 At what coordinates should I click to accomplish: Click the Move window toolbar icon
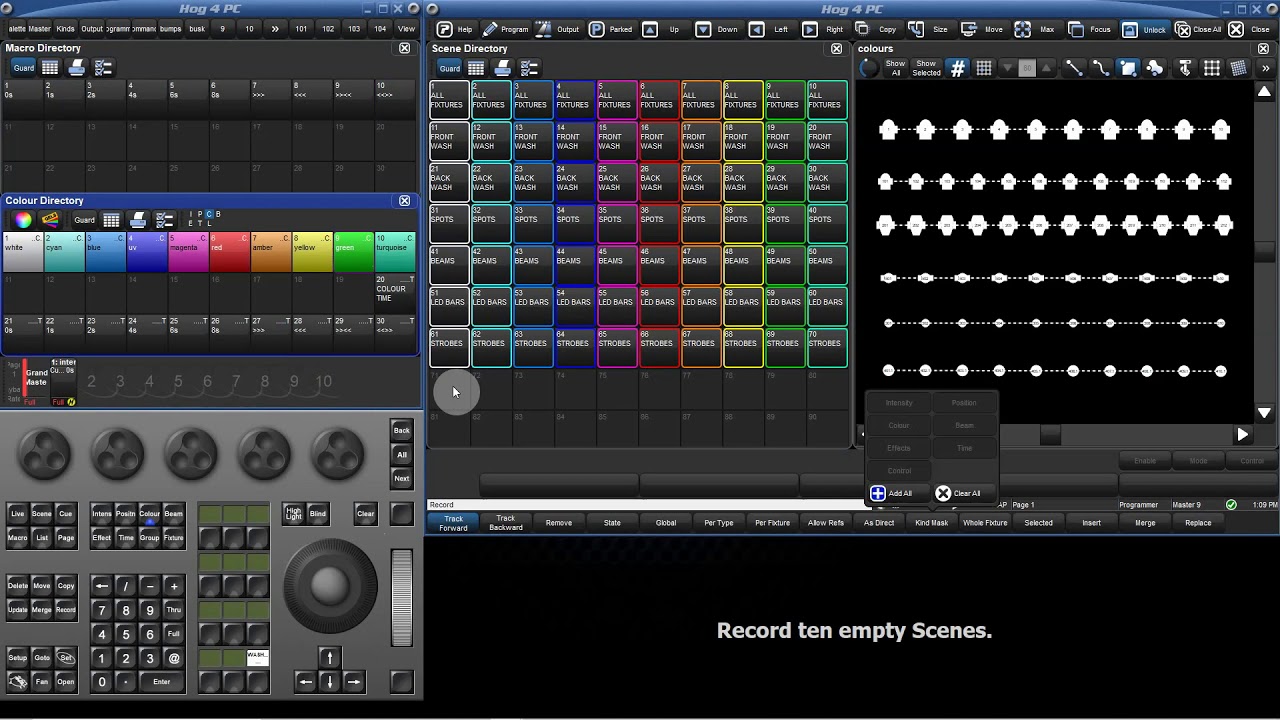pos(983,29)
